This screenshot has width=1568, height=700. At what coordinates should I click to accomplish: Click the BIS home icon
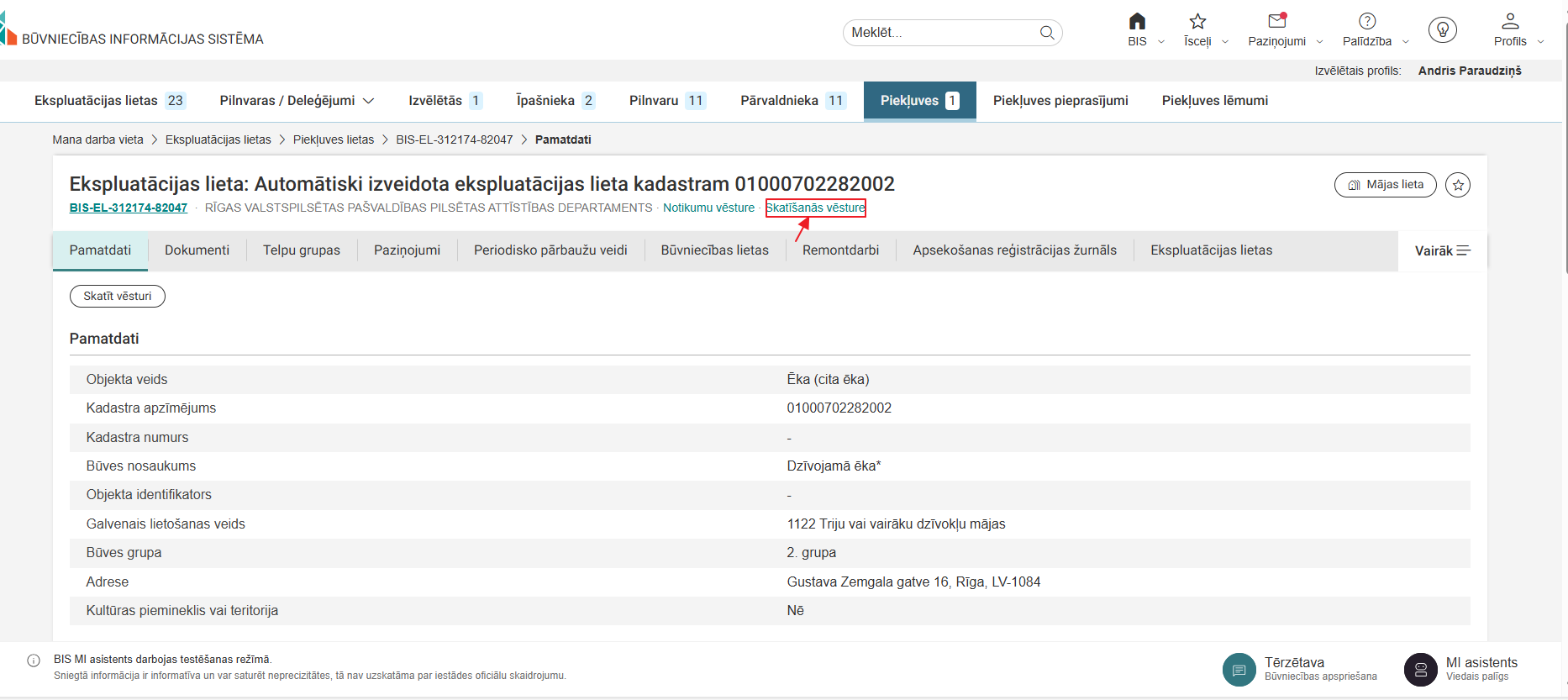[1136, 22]
